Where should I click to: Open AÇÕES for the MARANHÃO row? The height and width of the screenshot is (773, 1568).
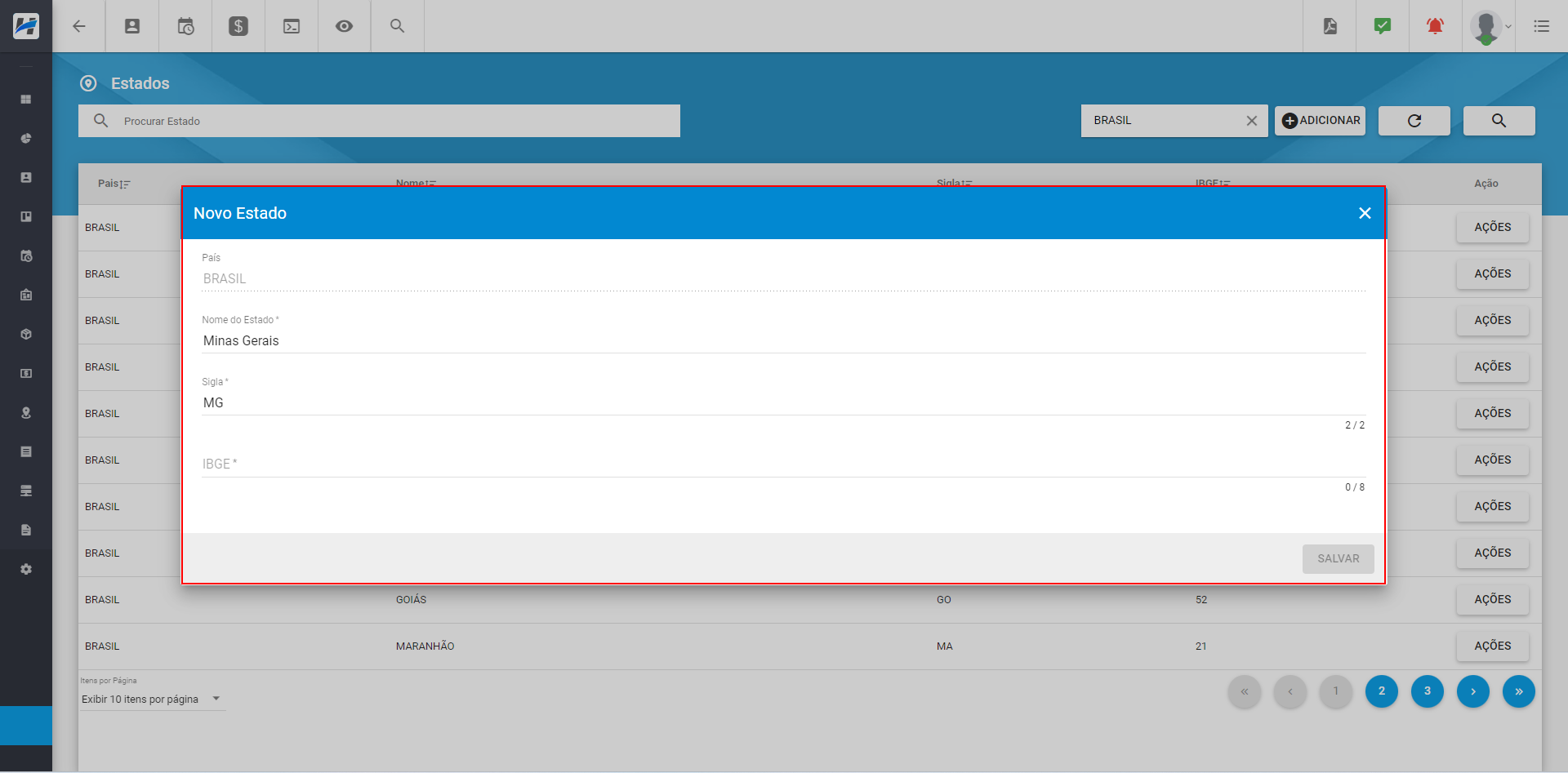[1493, 646]
